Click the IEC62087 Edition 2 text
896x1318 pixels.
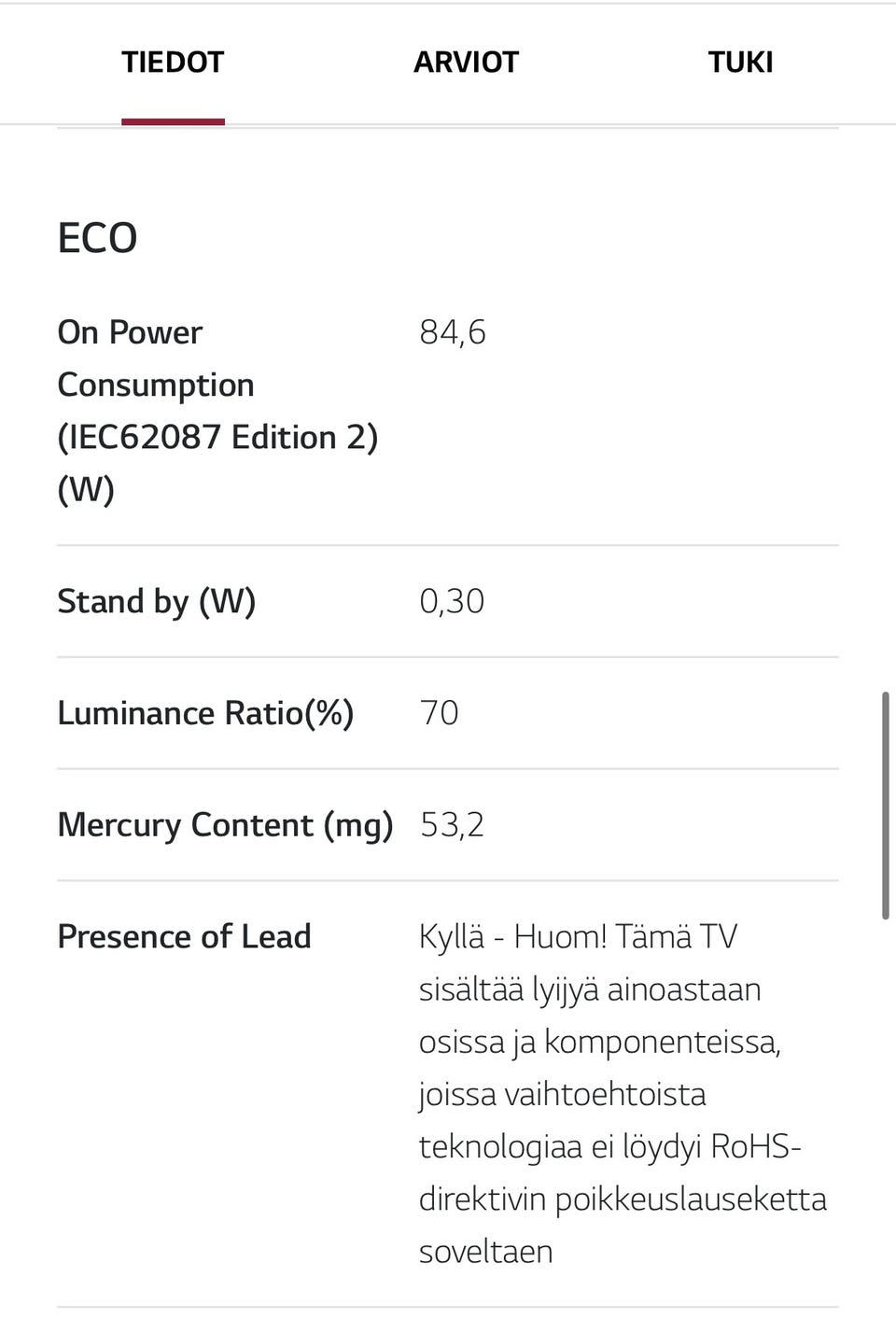click(x=217, y=437)
